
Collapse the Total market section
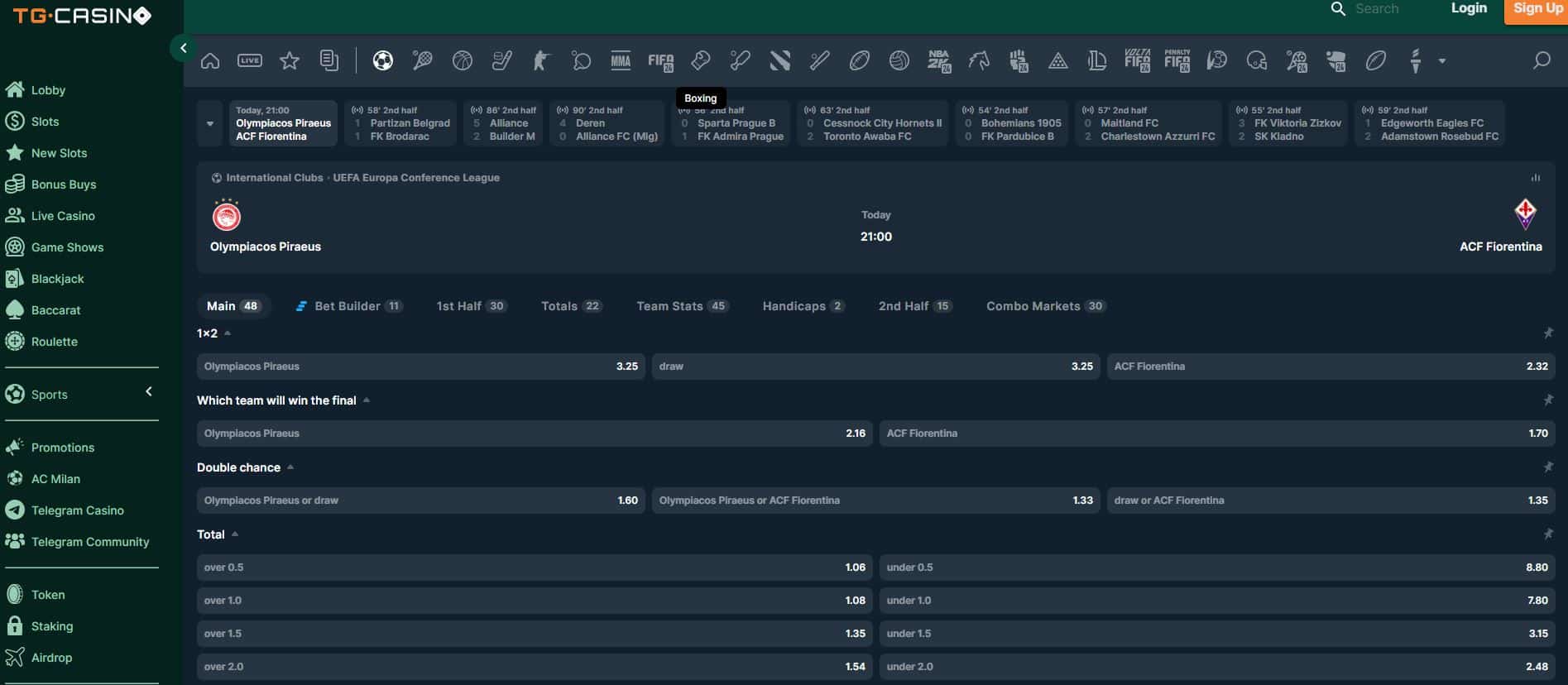coord(235,534)
